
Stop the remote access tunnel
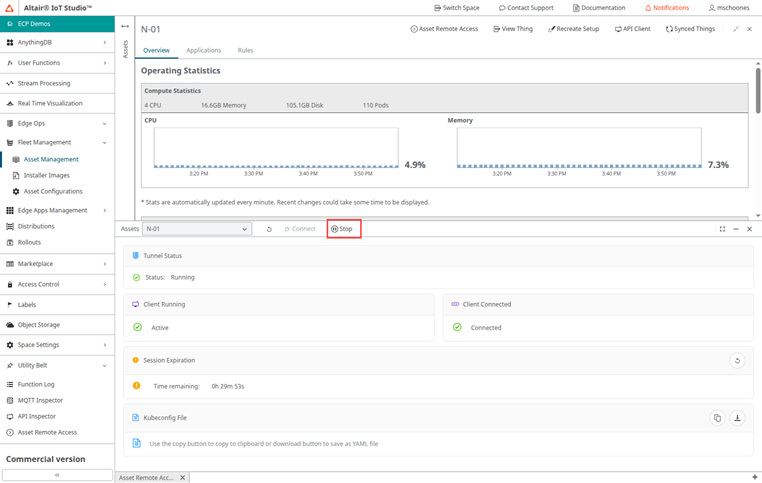pyautogui.click(x=342, y=229)
